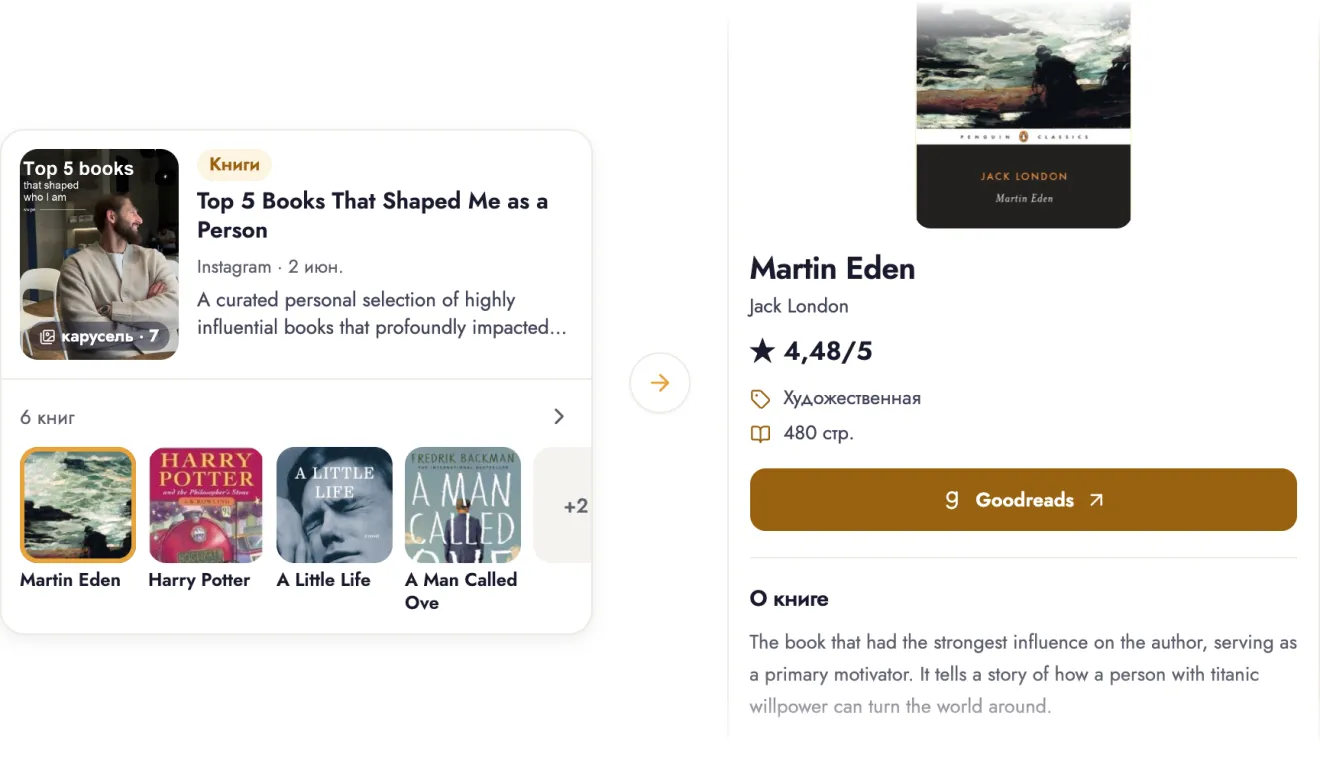The image size is (1320, 764).
Task: Click the A Man Called Ove label
Action: pyautogui.click(x=461, y=591)
